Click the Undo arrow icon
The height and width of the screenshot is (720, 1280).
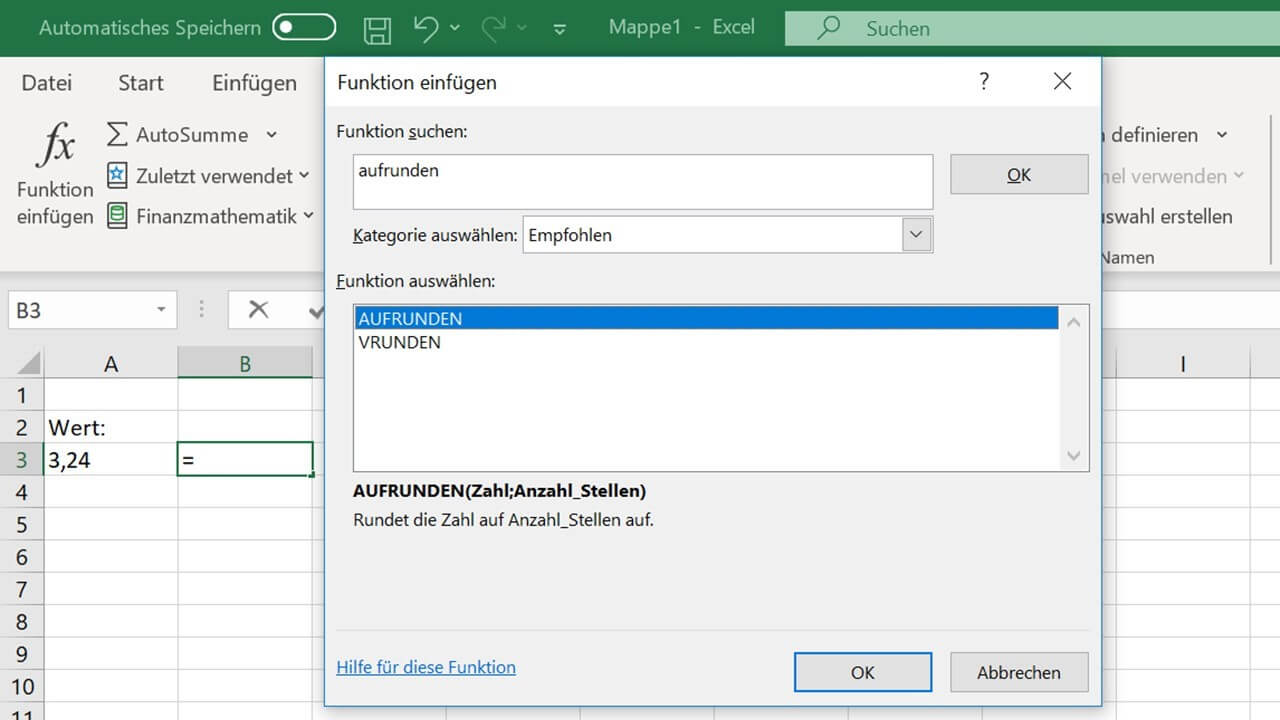426,28
